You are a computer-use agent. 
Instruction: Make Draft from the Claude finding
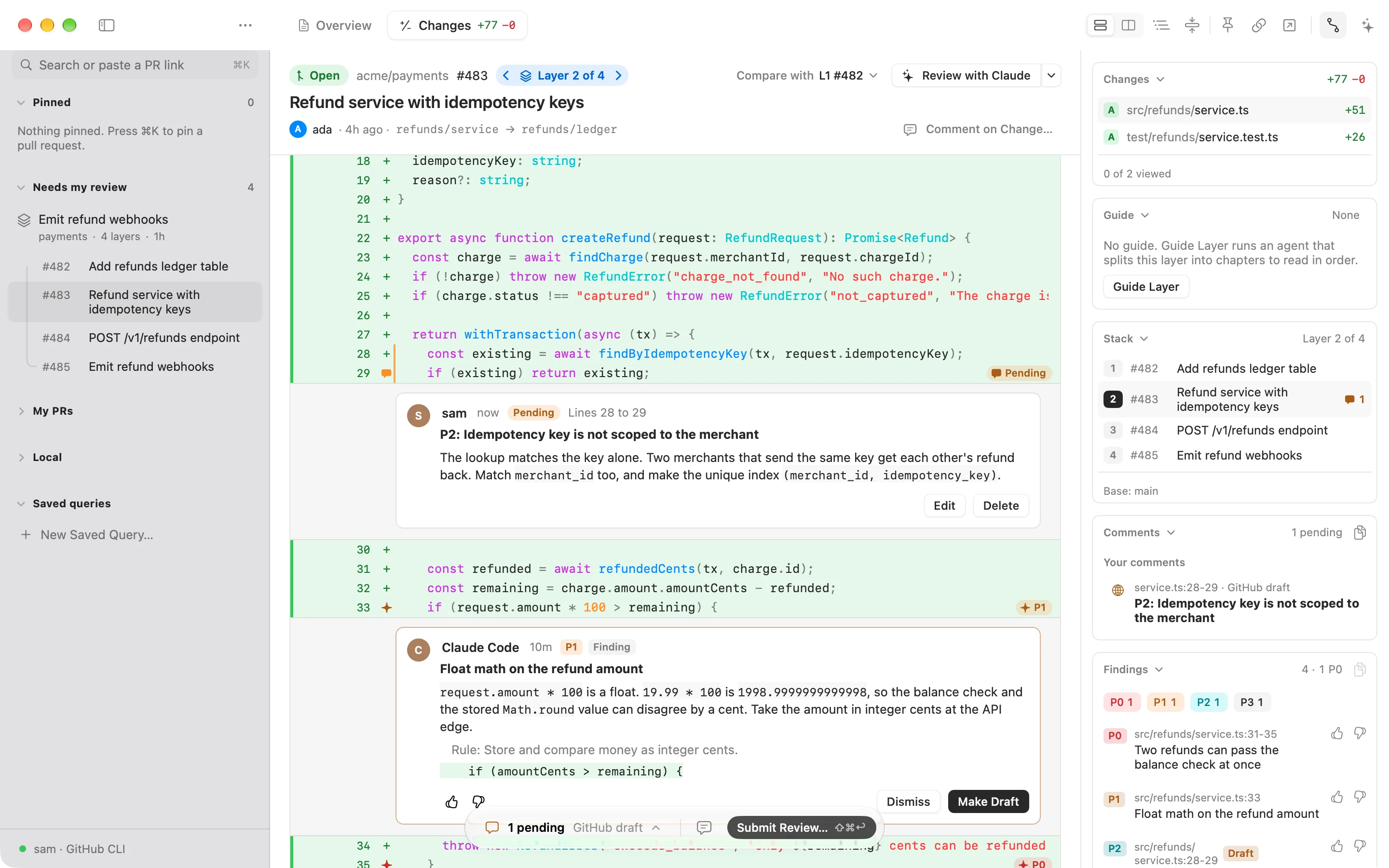tap(988, 801)
